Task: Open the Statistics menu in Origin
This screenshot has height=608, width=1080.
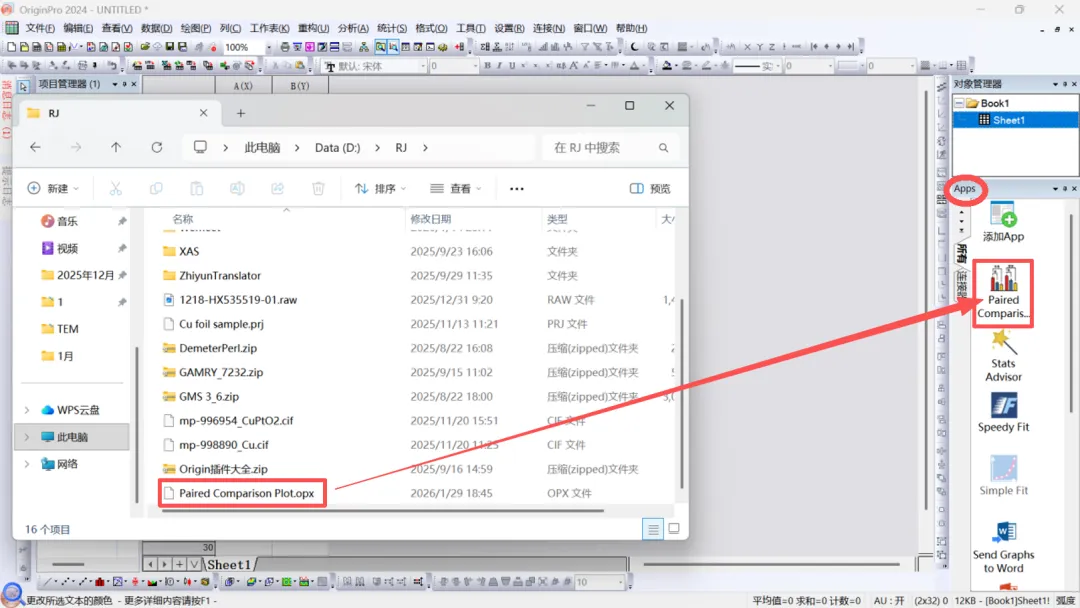Action: click(x=391, y=28)
